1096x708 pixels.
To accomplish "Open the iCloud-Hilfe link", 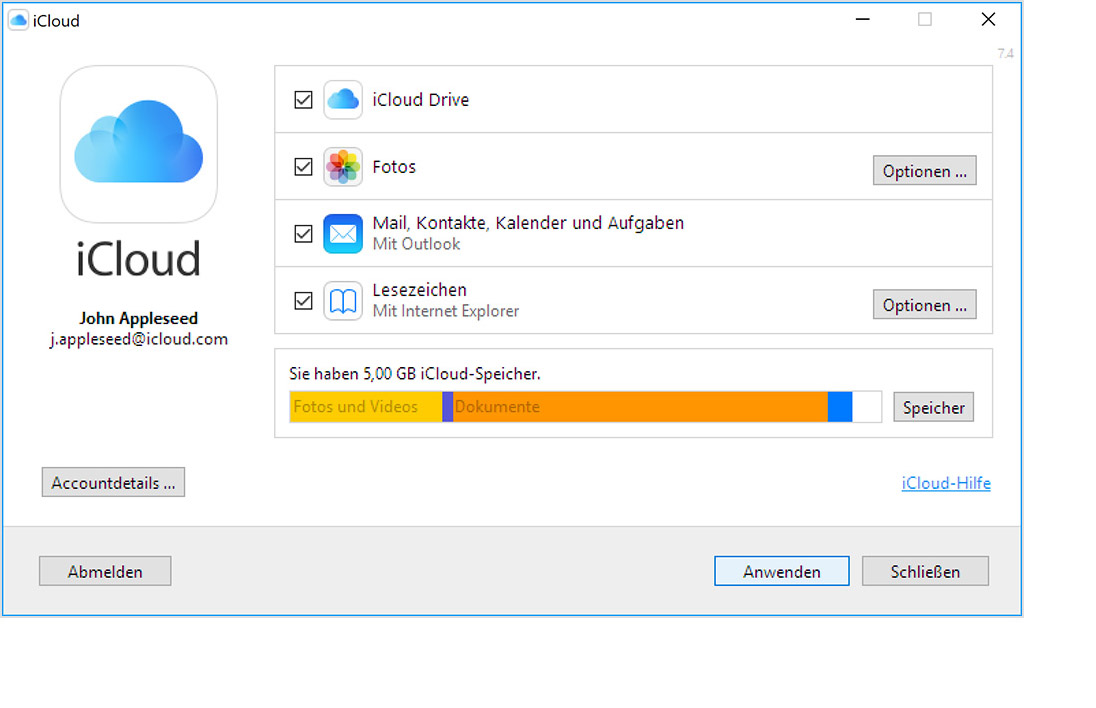I will pyautogui.click(x=946, y=483).
